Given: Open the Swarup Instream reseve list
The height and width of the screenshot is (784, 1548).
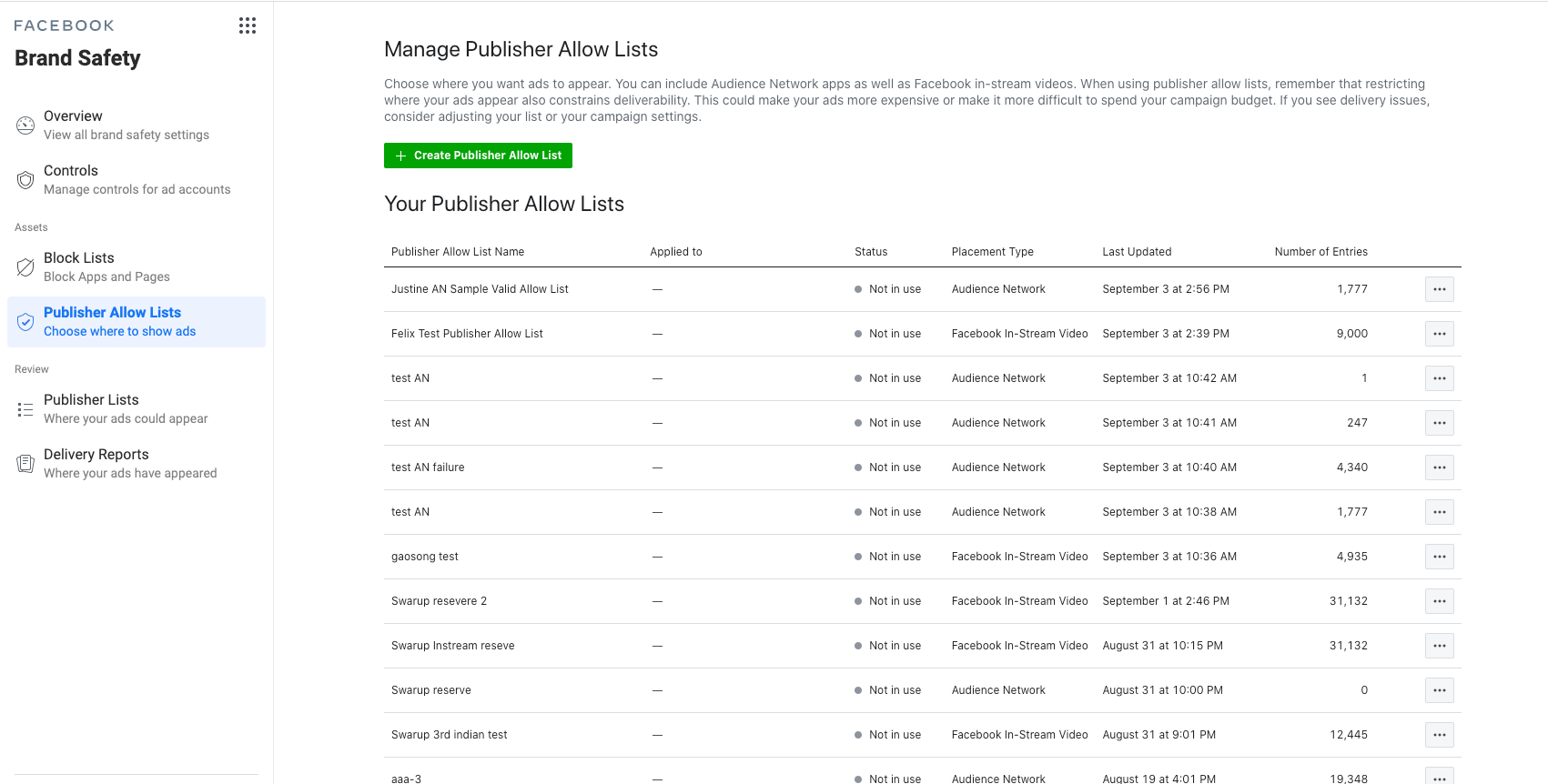Looking at the screenshot, I should coord(452,646).
